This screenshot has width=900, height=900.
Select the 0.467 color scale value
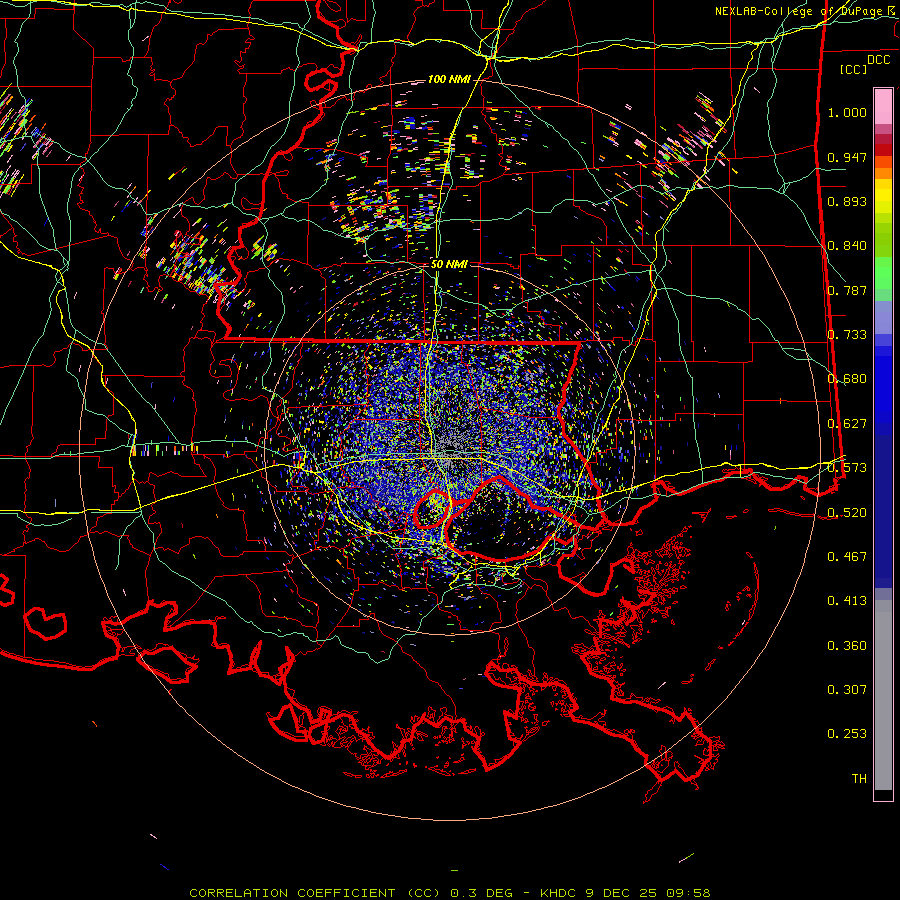point(847,557)
